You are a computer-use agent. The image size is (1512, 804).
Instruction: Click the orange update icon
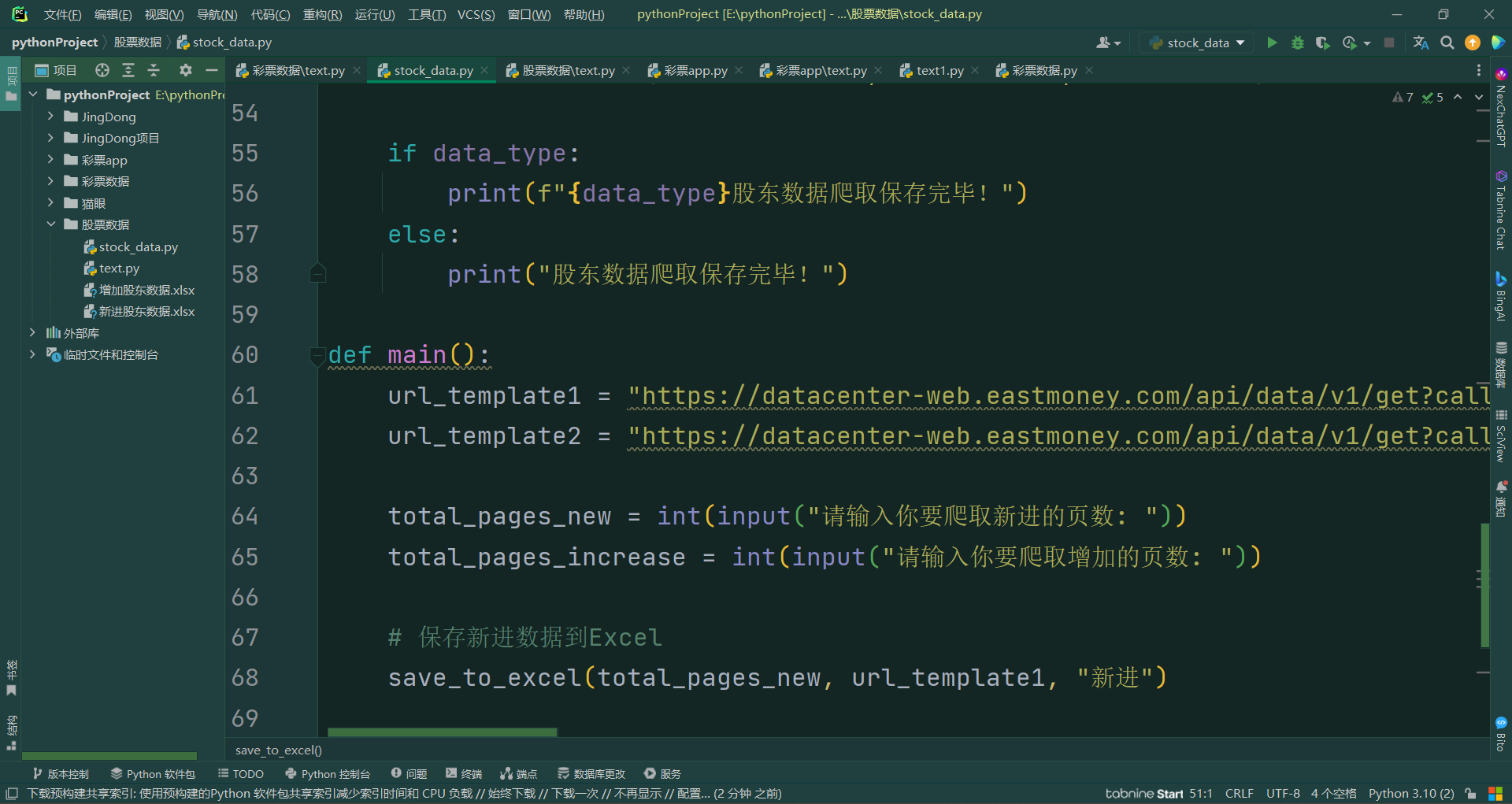click(x=1473, y=43)
